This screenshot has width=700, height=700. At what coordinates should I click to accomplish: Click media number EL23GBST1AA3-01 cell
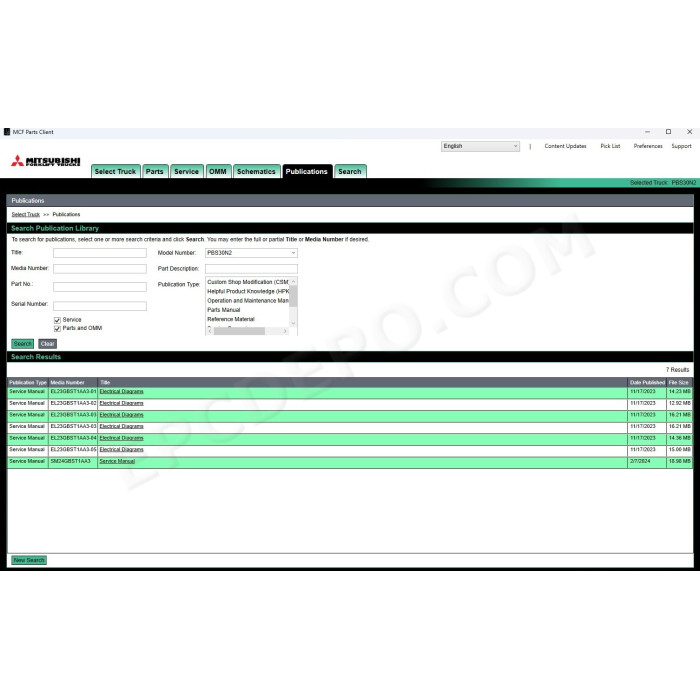tap(73, 392)
